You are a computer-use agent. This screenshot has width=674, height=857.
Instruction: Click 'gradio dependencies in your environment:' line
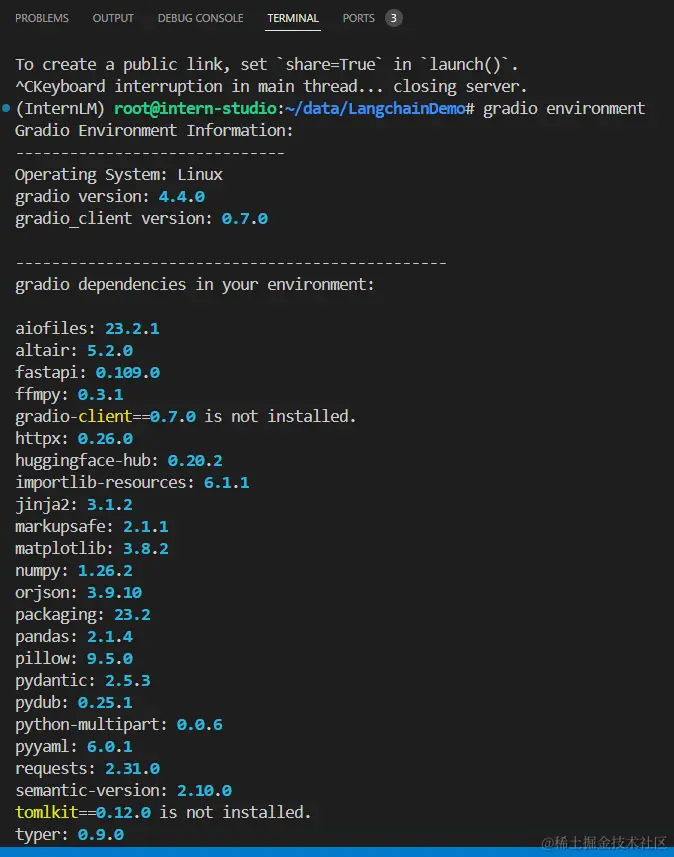click(195, 284)
